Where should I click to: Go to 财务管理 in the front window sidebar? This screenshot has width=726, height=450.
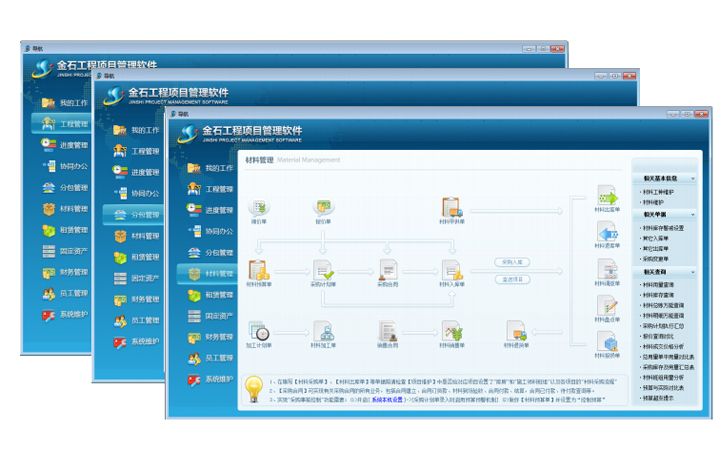(218, 337)
